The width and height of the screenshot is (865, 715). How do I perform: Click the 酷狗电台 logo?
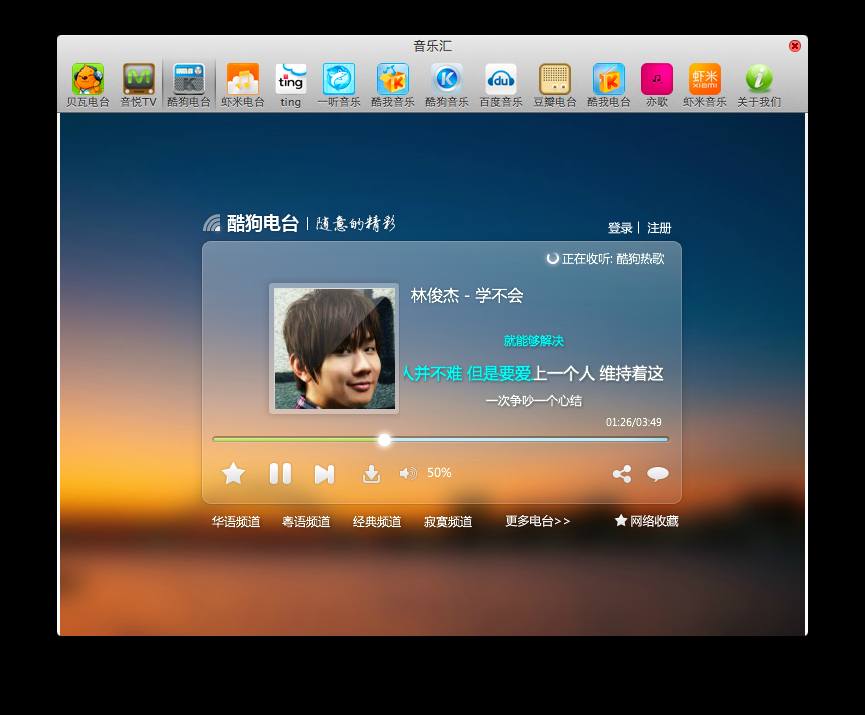click(251, 223)
